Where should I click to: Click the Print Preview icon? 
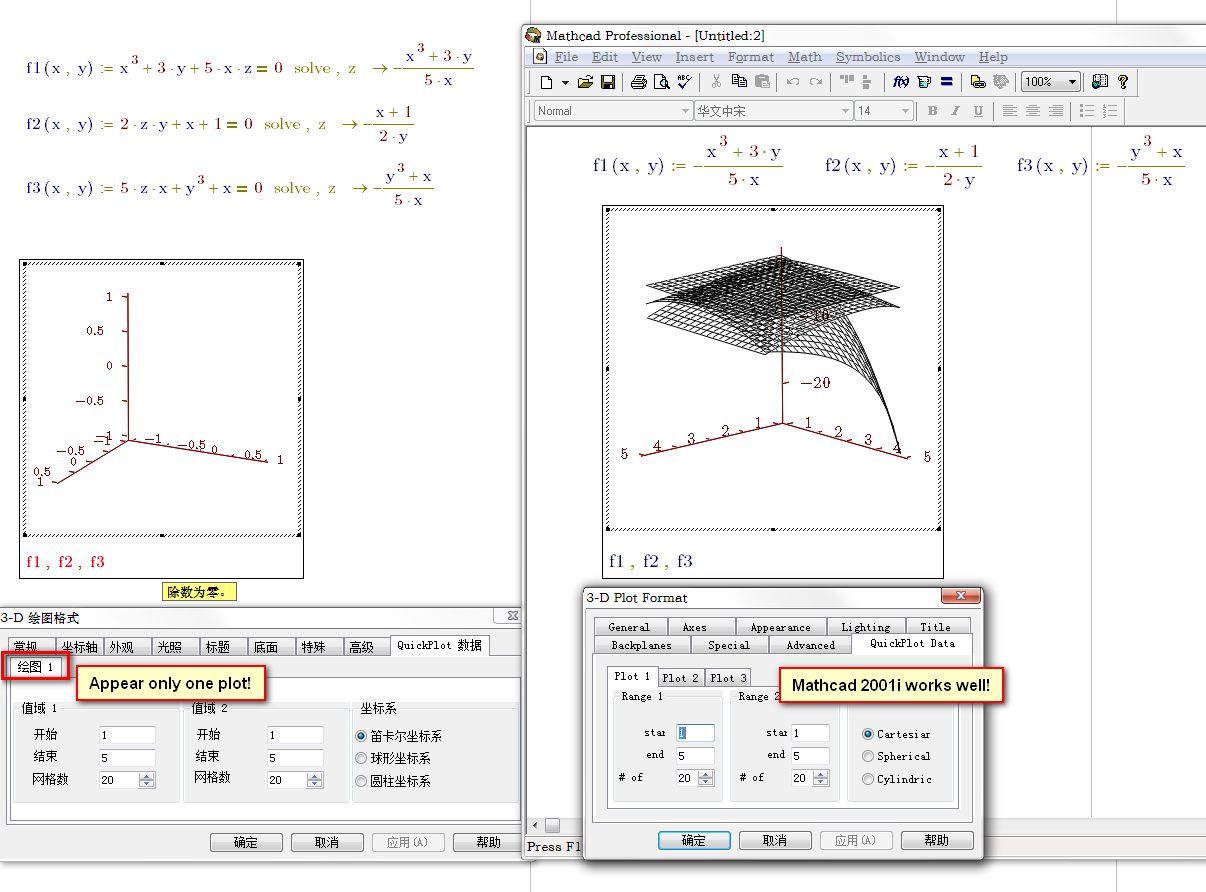(660, 82)
